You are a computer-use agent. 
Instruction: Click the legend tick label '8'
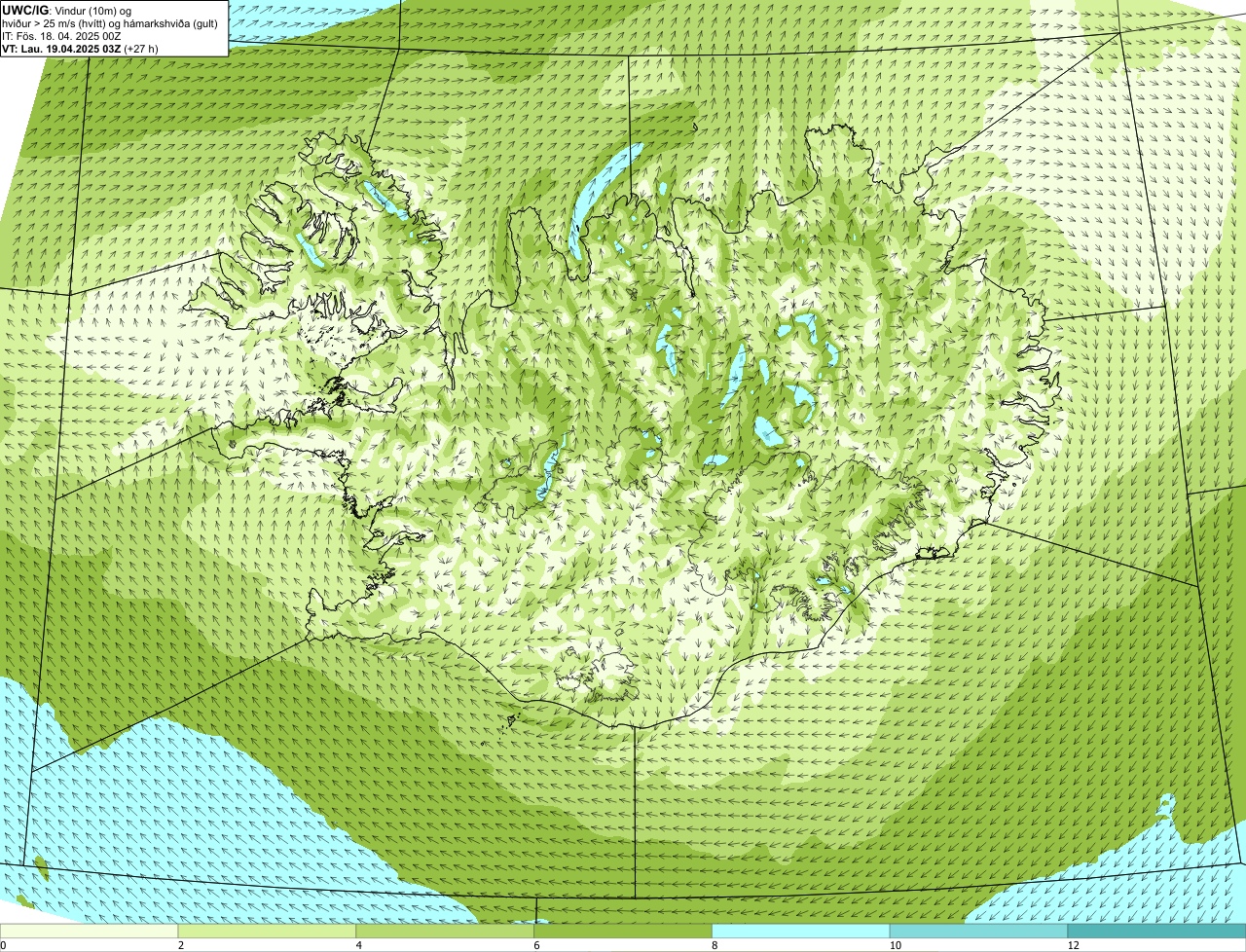point(715,945)
